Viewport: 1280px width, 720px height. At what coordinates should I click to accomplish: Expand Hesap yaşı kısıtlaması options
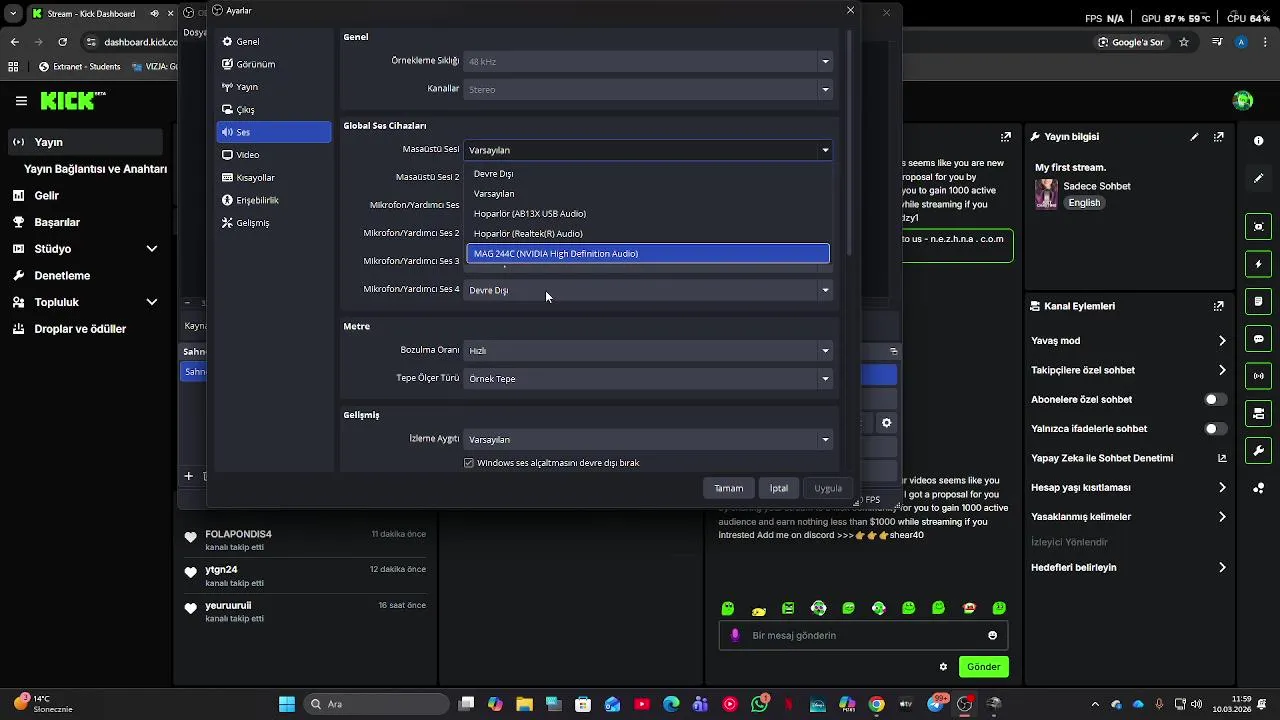click(x=1222, y=488)
